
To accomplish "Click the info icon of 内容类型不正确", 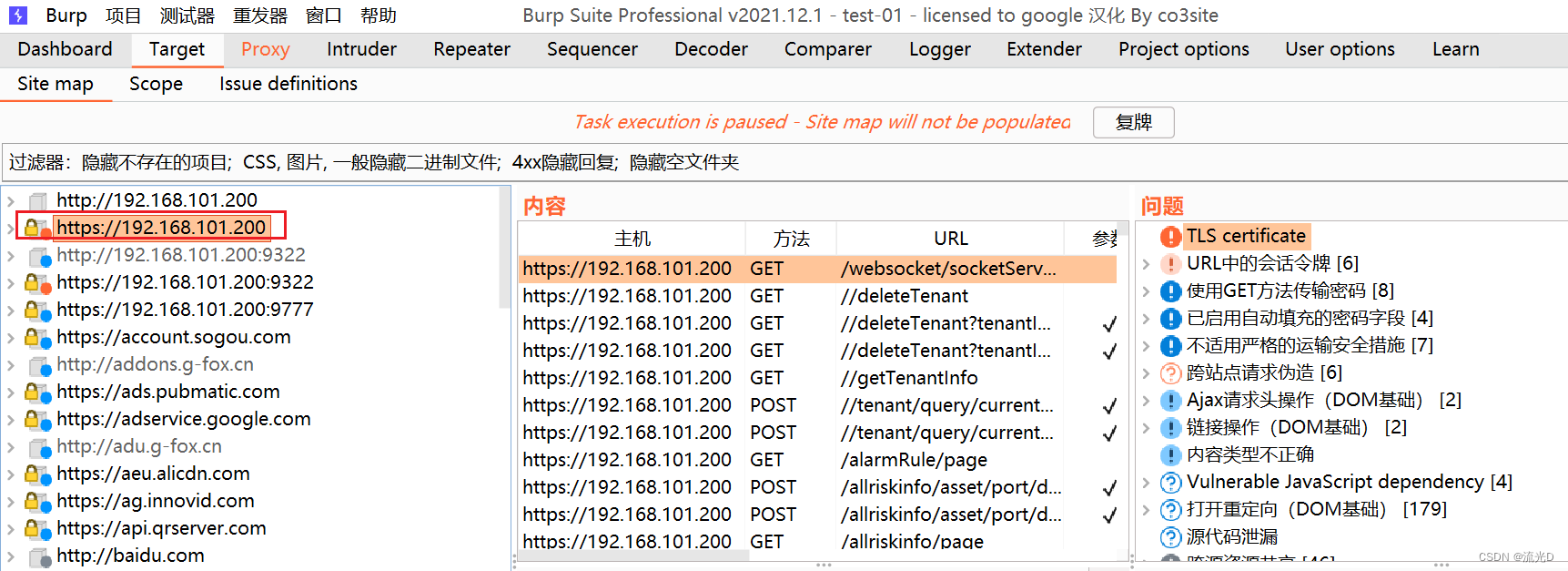I will click(x=1170, y=455).
